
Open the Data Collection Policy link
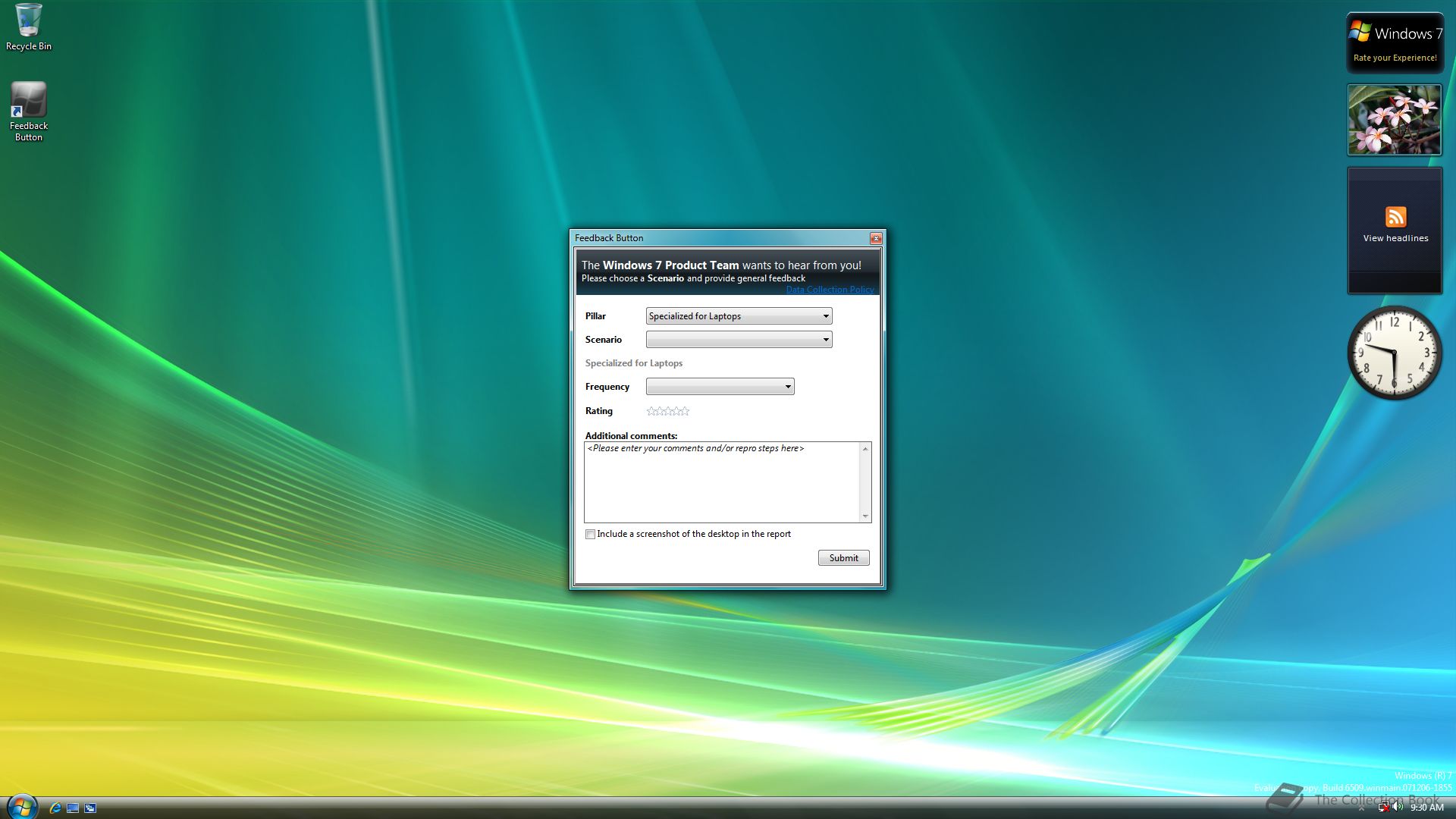coord(830,290)
